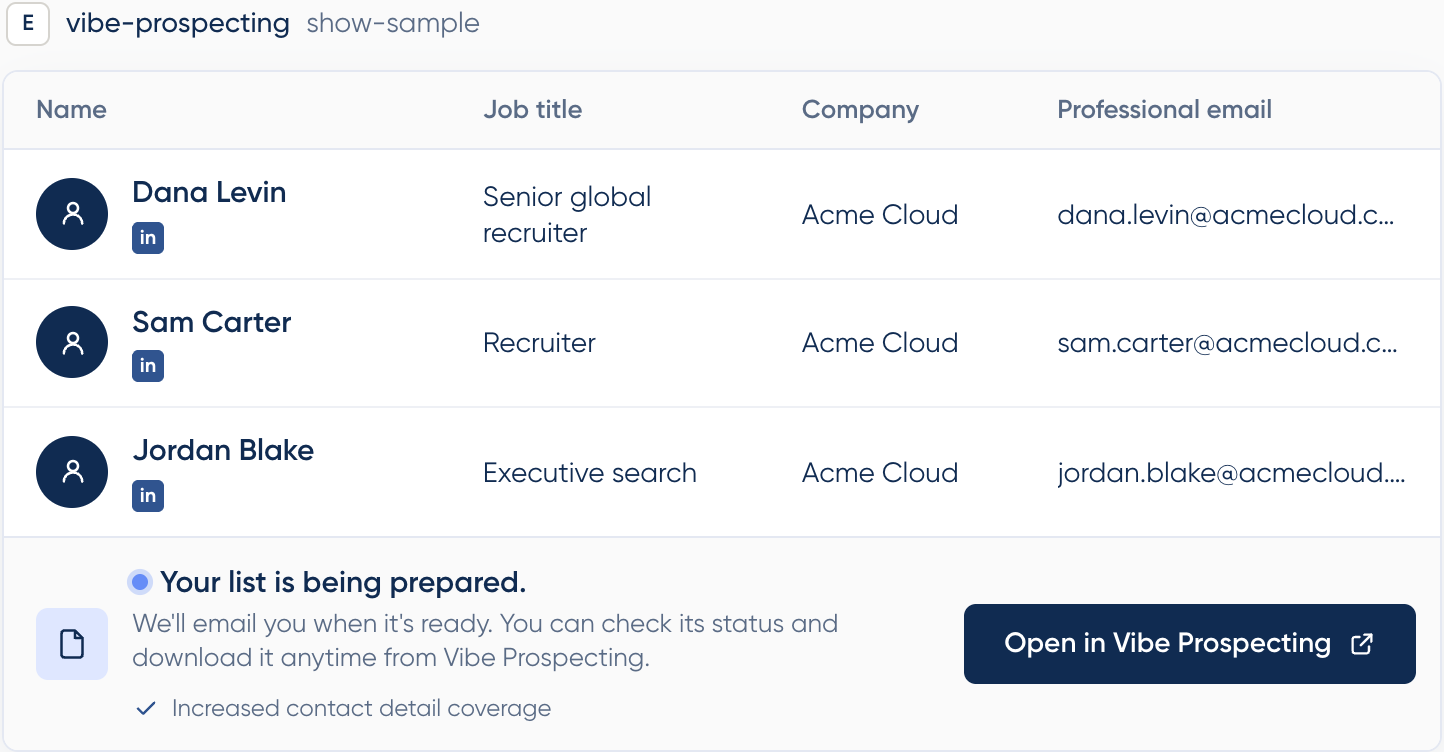The width and height of the screenshot is (1444, 752).
Task: Click the show-sample label
Action: pos(393,24)
